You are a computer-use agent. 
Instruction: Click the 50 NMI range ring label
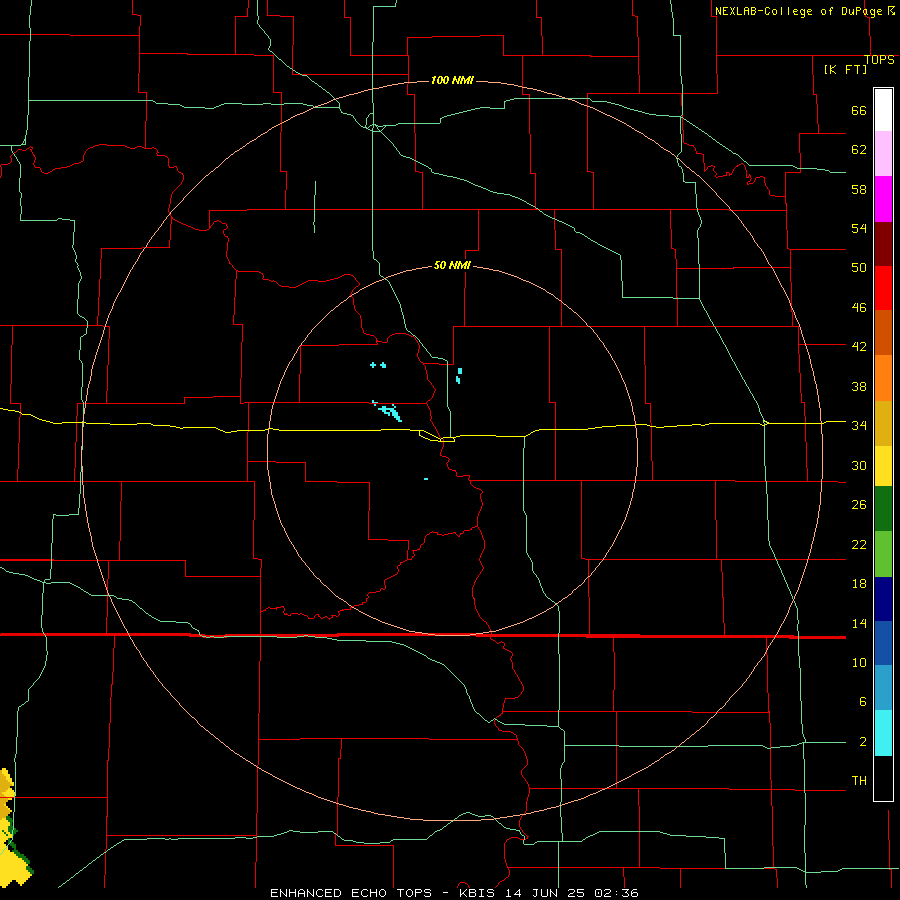[452, 265]
